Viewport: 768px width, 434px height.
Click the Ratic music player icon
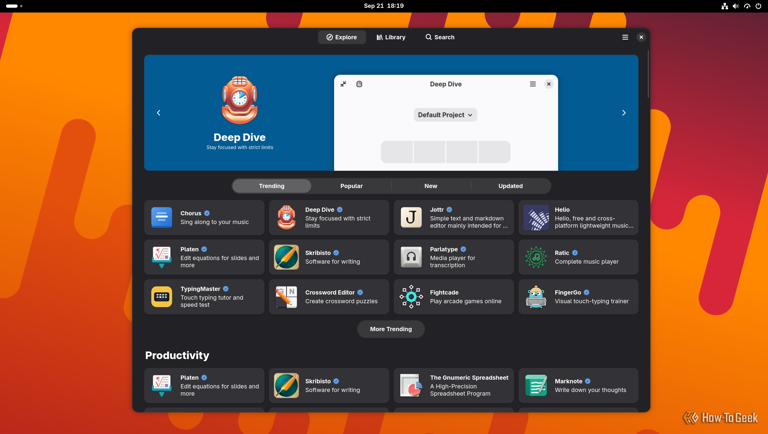coord(536,257)
